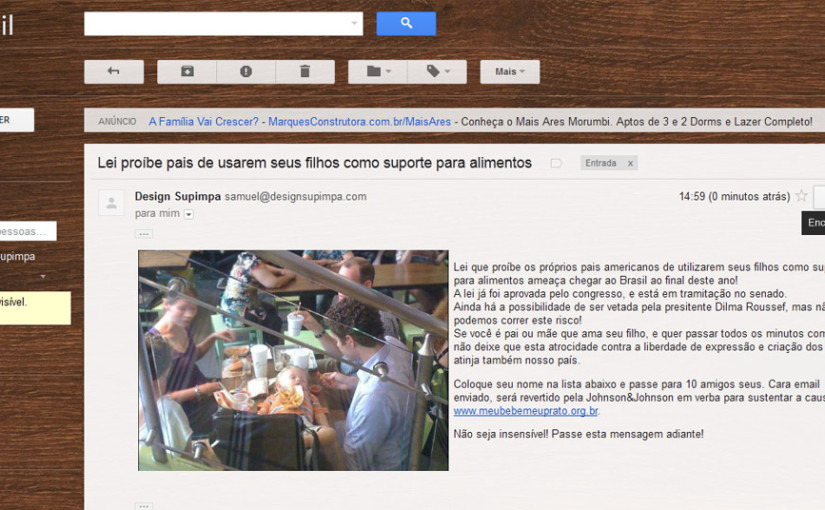The width and height of the screenshot is (825, 510).
Task: Toggle the importance marker beside subject
Action: (556, 164)
